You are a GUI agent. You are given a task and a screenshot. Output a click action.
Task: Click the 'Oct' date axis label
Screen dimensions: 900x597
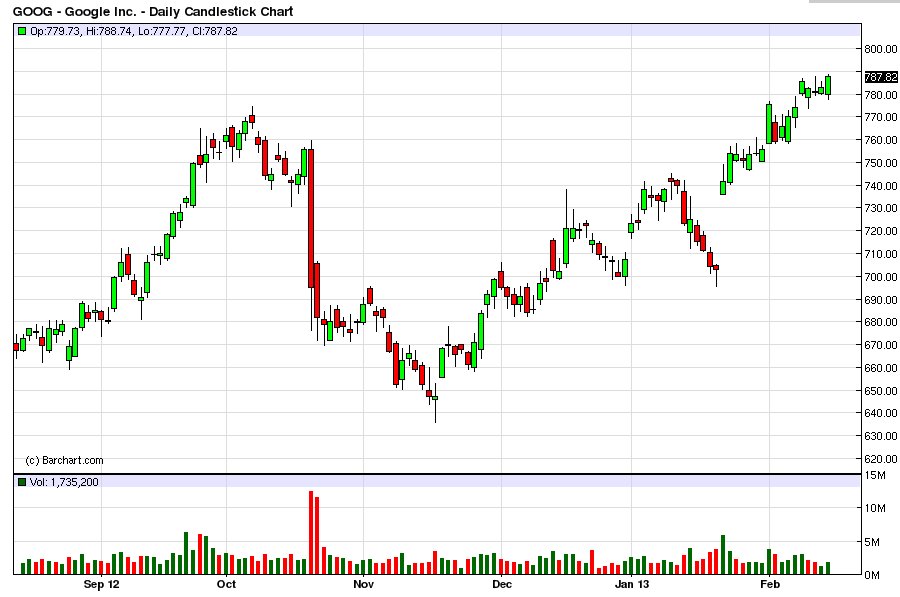pyautogui.click(x=226, y=584)
